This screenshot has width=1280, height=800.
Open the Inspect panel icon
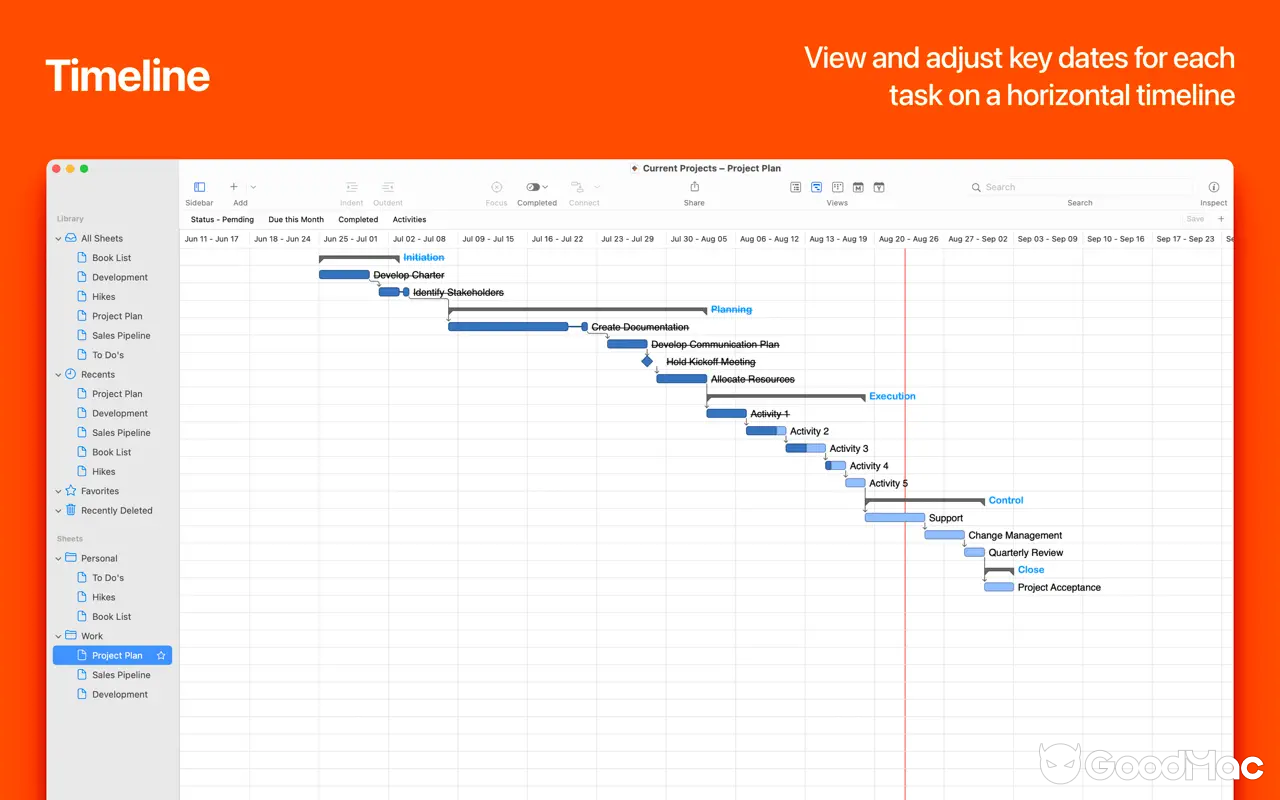coord(1213,187)
